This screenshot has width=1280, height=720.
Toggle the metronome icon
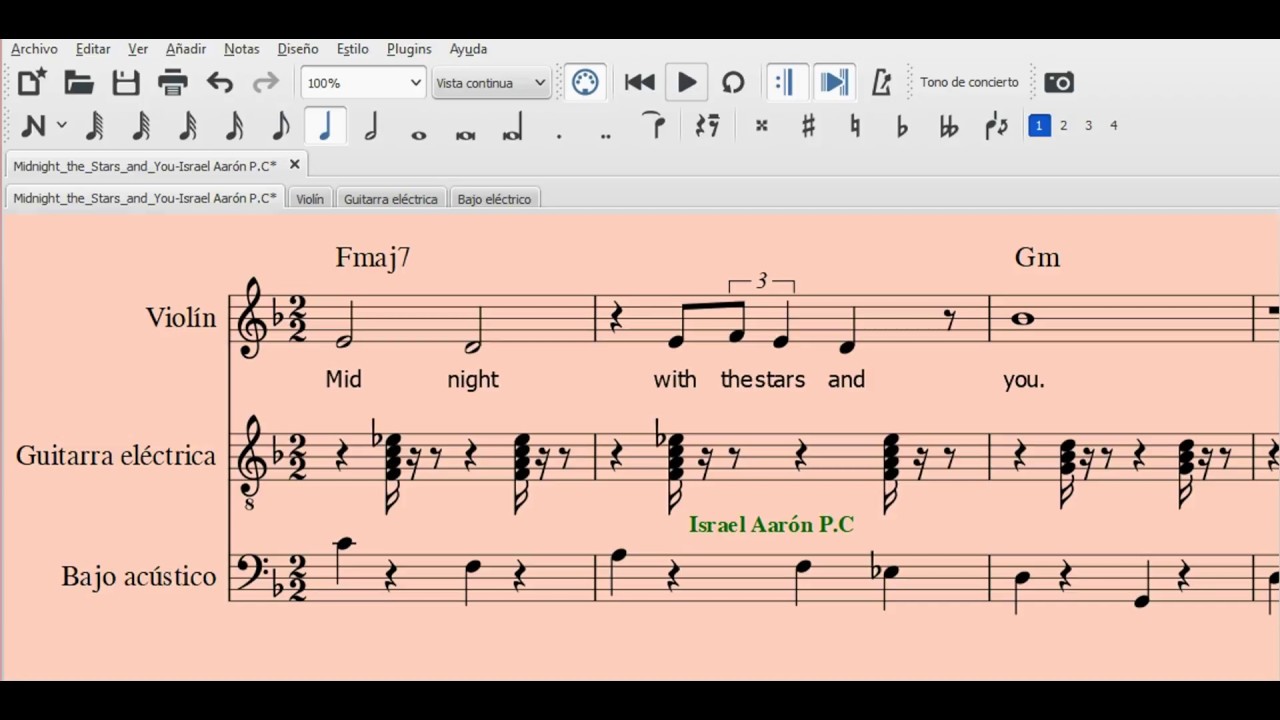point(881,82)
